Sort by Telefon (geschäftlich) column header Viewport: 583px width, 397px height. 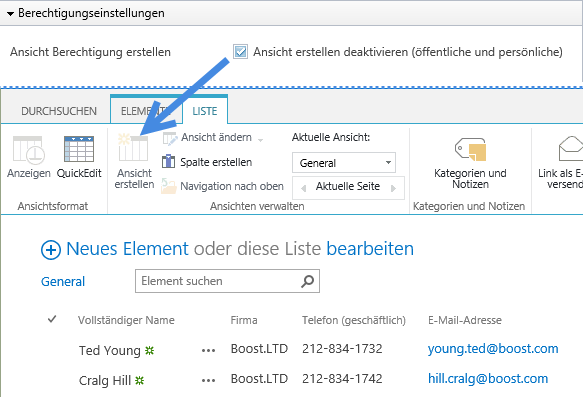[x=354, y=320]
